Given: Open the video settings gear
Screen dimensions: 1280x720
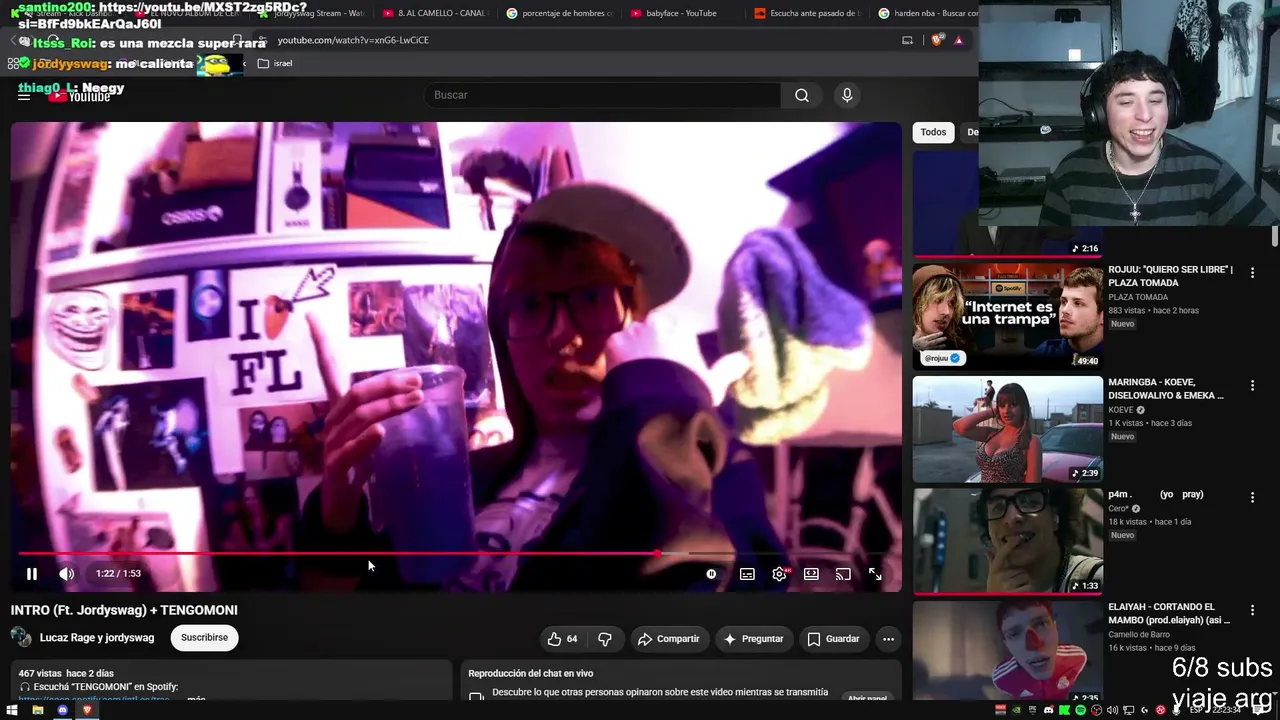Looking at the screenshot, I should pos(779,574).
